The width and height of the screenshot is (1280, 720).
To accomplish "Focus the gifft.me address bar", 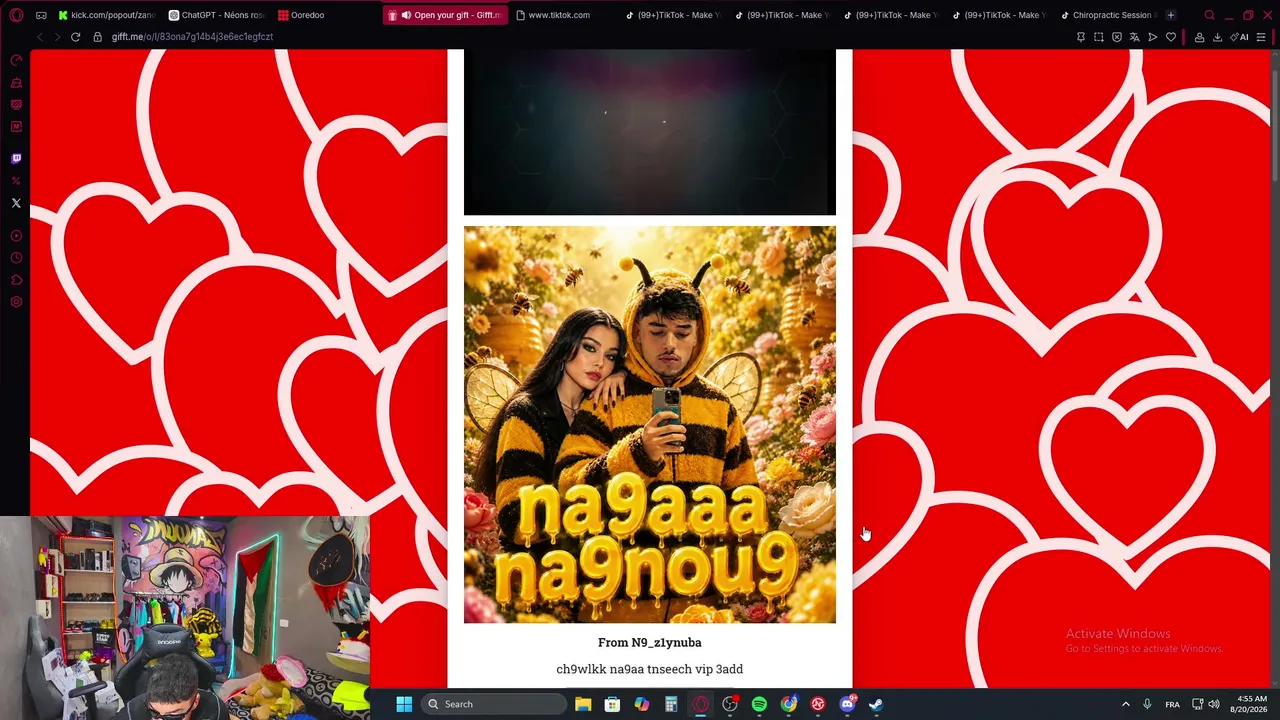I will pos(192,37).
